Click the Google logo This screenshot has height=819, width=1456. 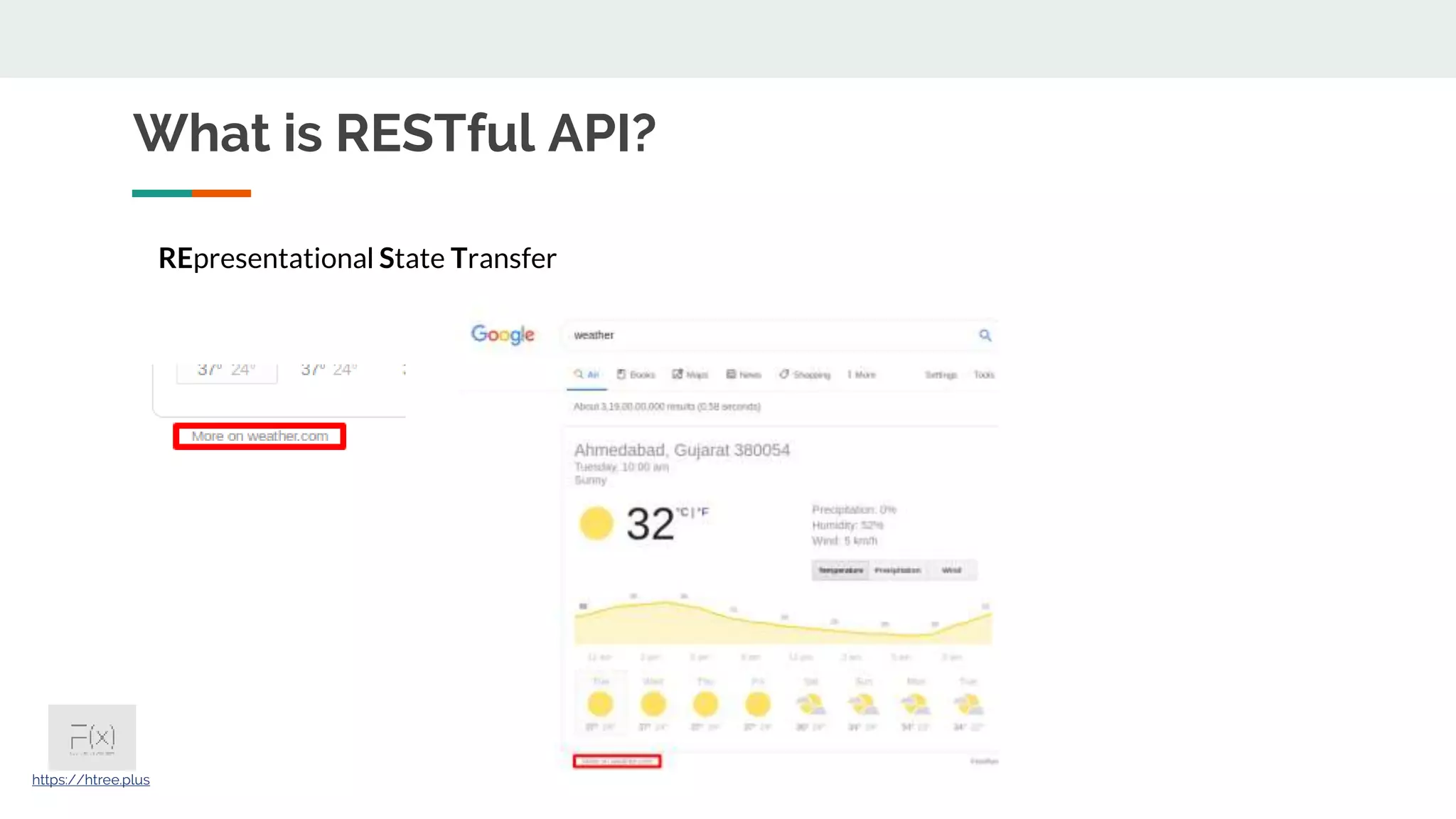[x=503, y=334]
